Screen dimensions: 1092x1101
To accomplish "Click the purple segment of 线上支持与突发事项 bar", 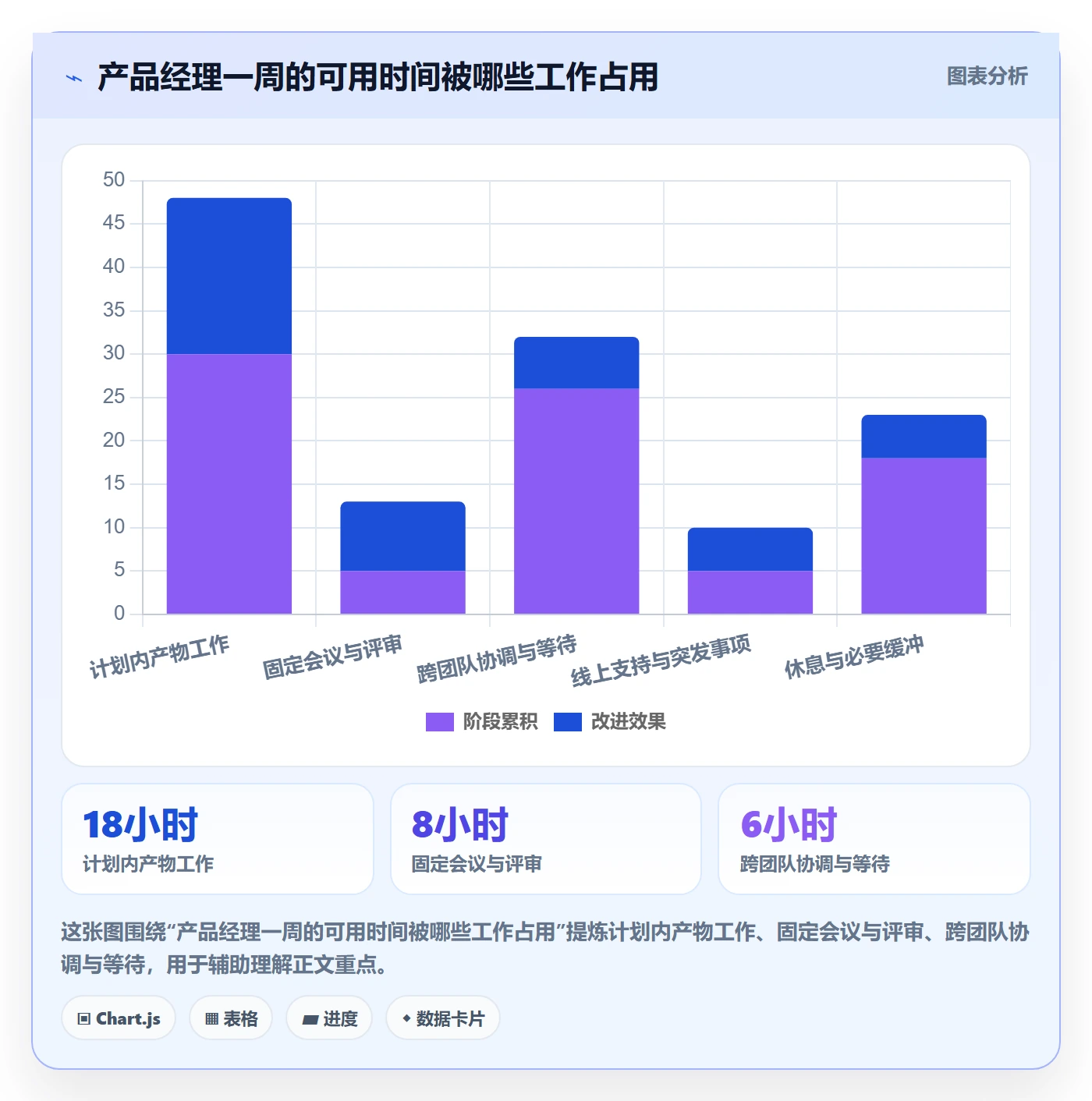I will click(750, 592).
